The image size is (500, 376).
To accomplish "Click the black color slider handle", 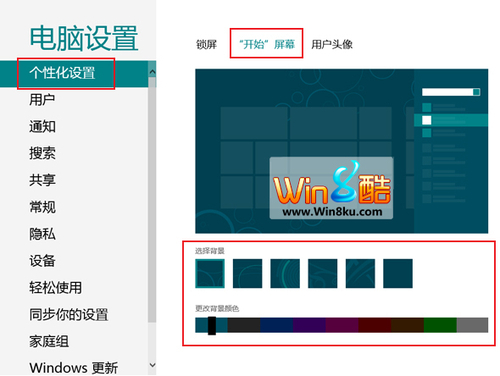I will 212,326.
